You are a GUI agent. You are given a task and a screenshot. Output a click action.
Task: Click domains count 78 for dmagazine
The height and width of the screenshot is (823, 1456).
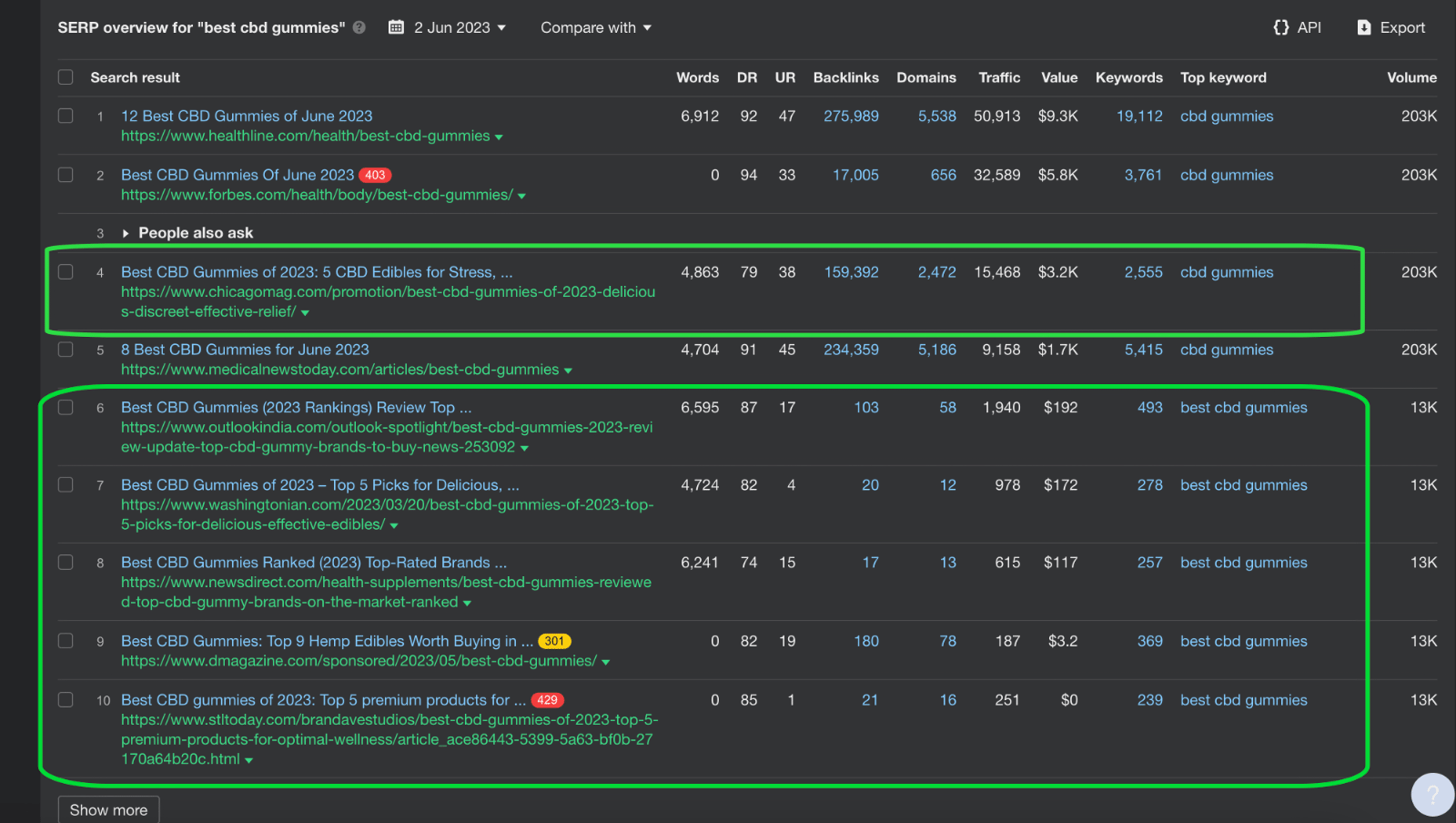[947, 641]
